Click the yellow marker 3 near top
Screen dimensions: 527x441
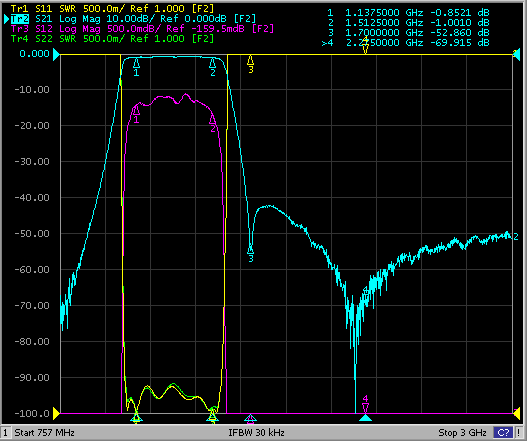[250, 64]
